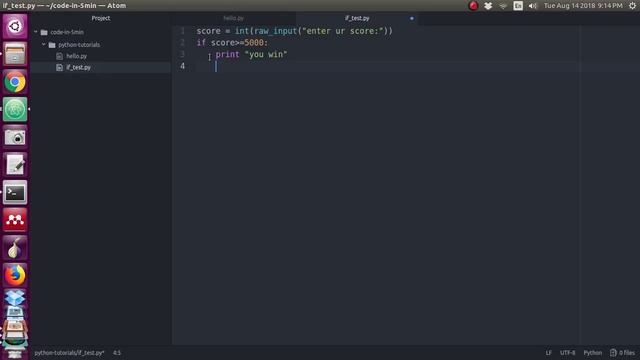
Task: Change line ending LF in status bar
Action: pos(549,353)
